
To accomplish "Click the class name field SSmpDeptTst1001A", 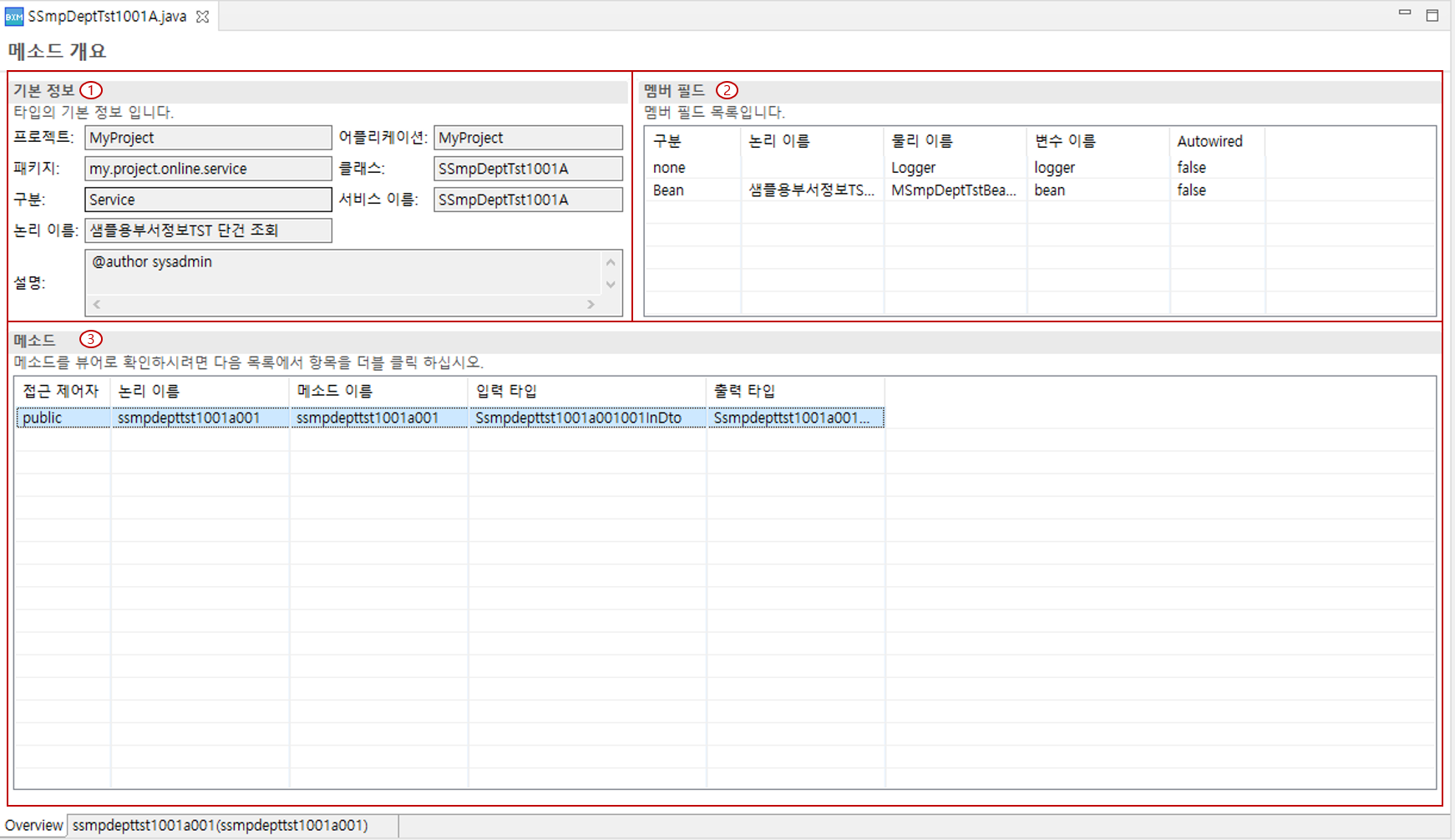I will tap(528, 169).
